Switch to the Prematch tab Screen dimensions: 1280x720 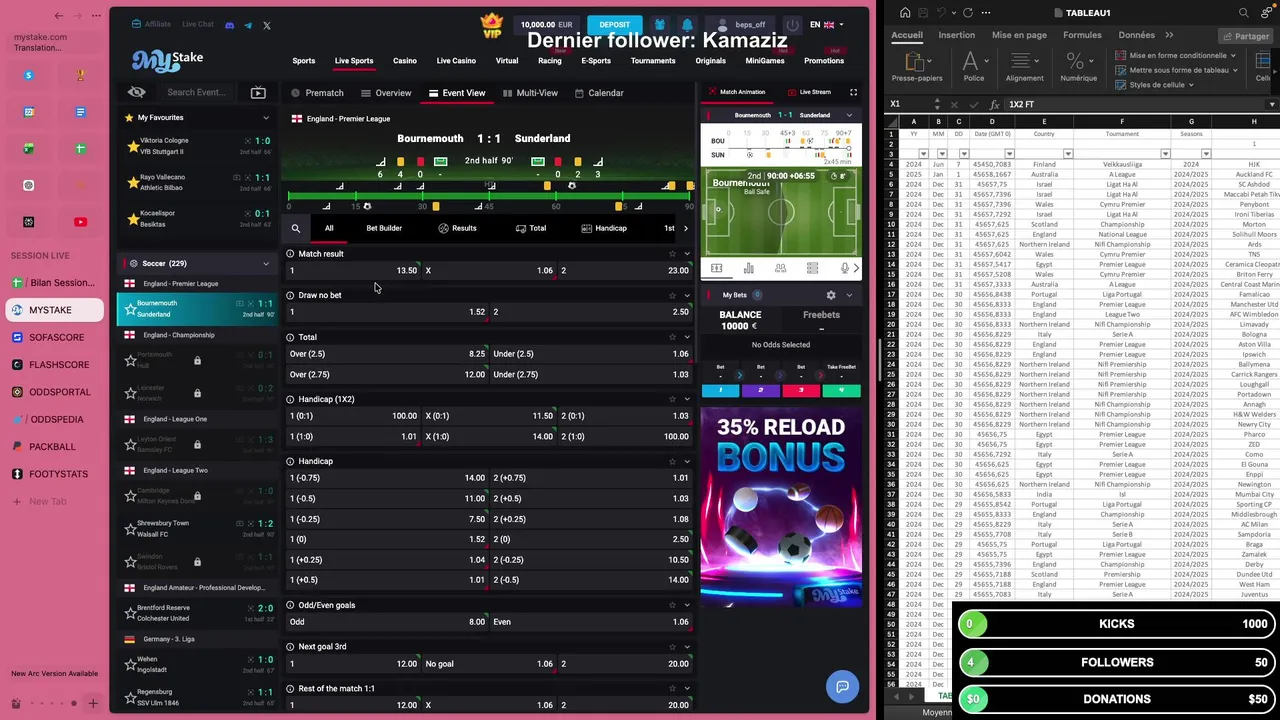pos(317,93)
